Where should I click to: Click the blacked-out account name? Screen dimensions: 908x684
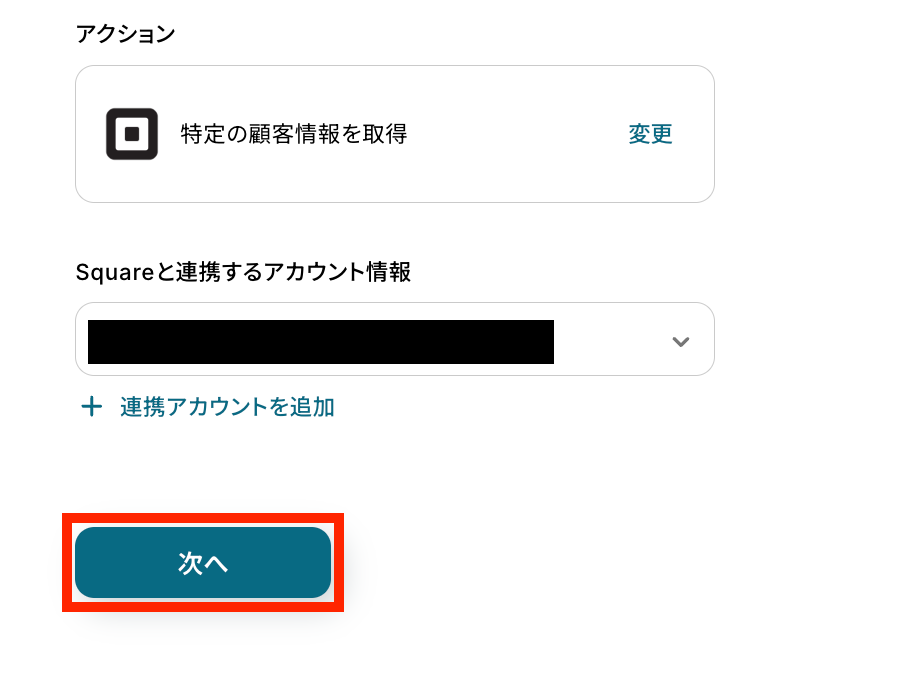pos(320,341)
